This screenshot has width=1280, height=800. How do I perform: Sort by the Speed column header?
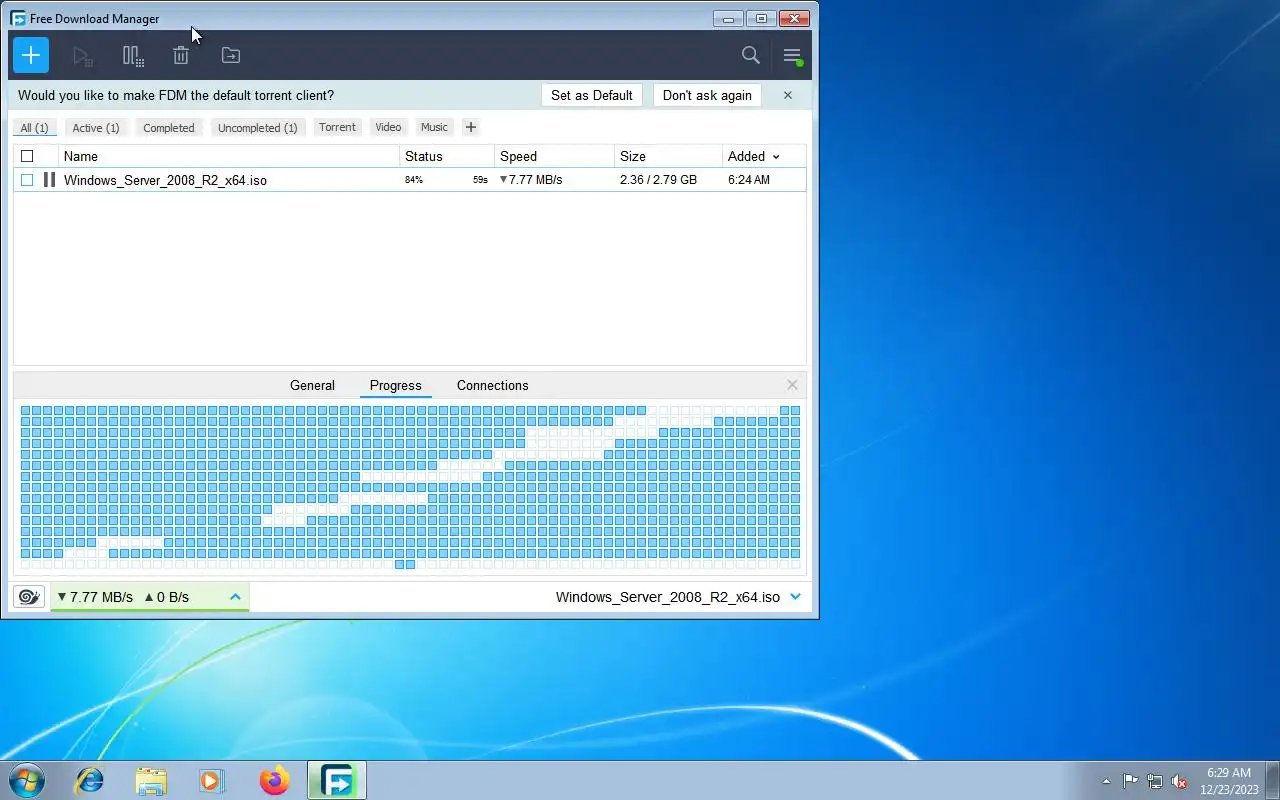(x=554, y=156)
